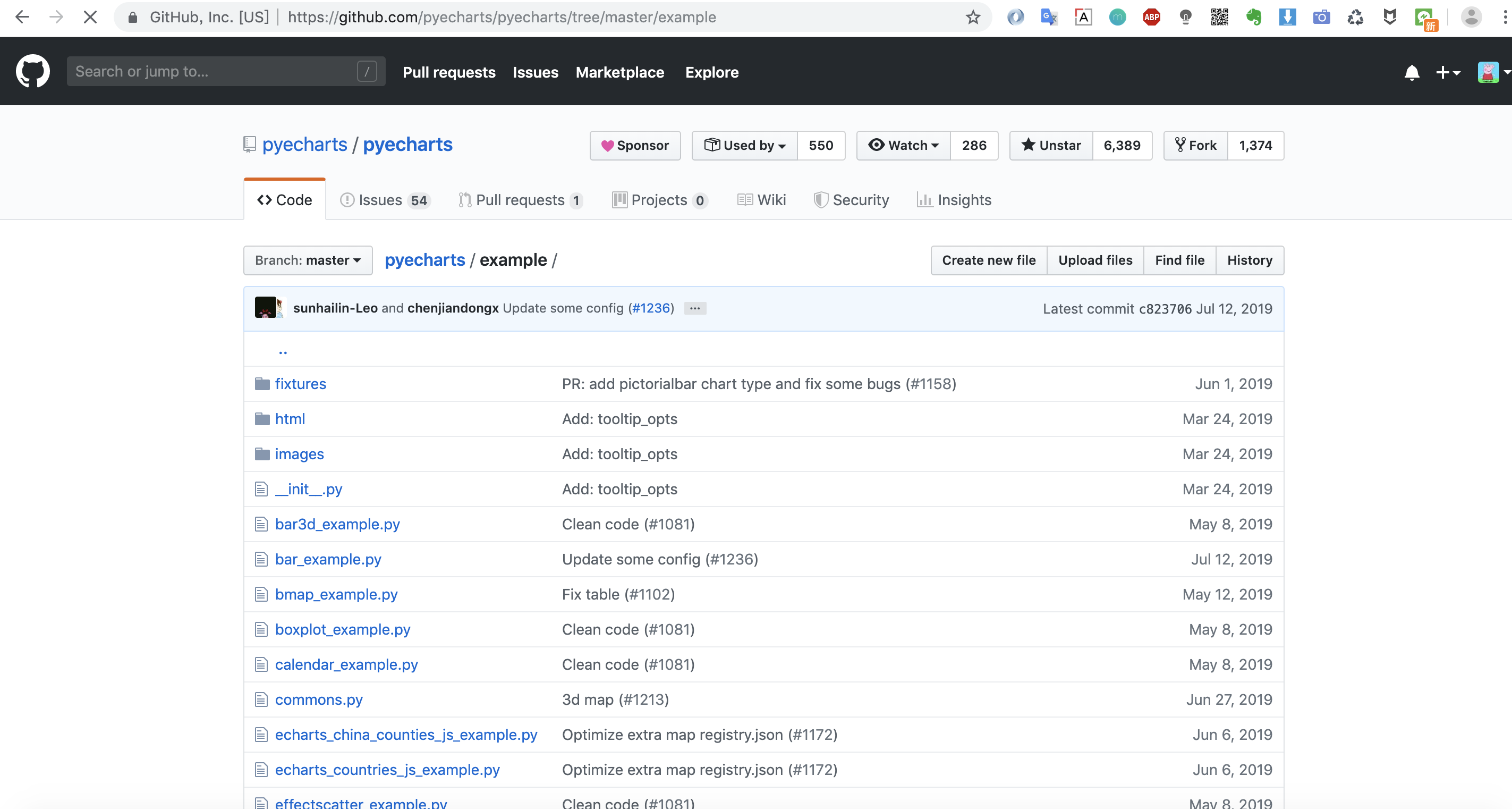Click the Sponsor button
The image size is (1512, 809).
[635, 145]
